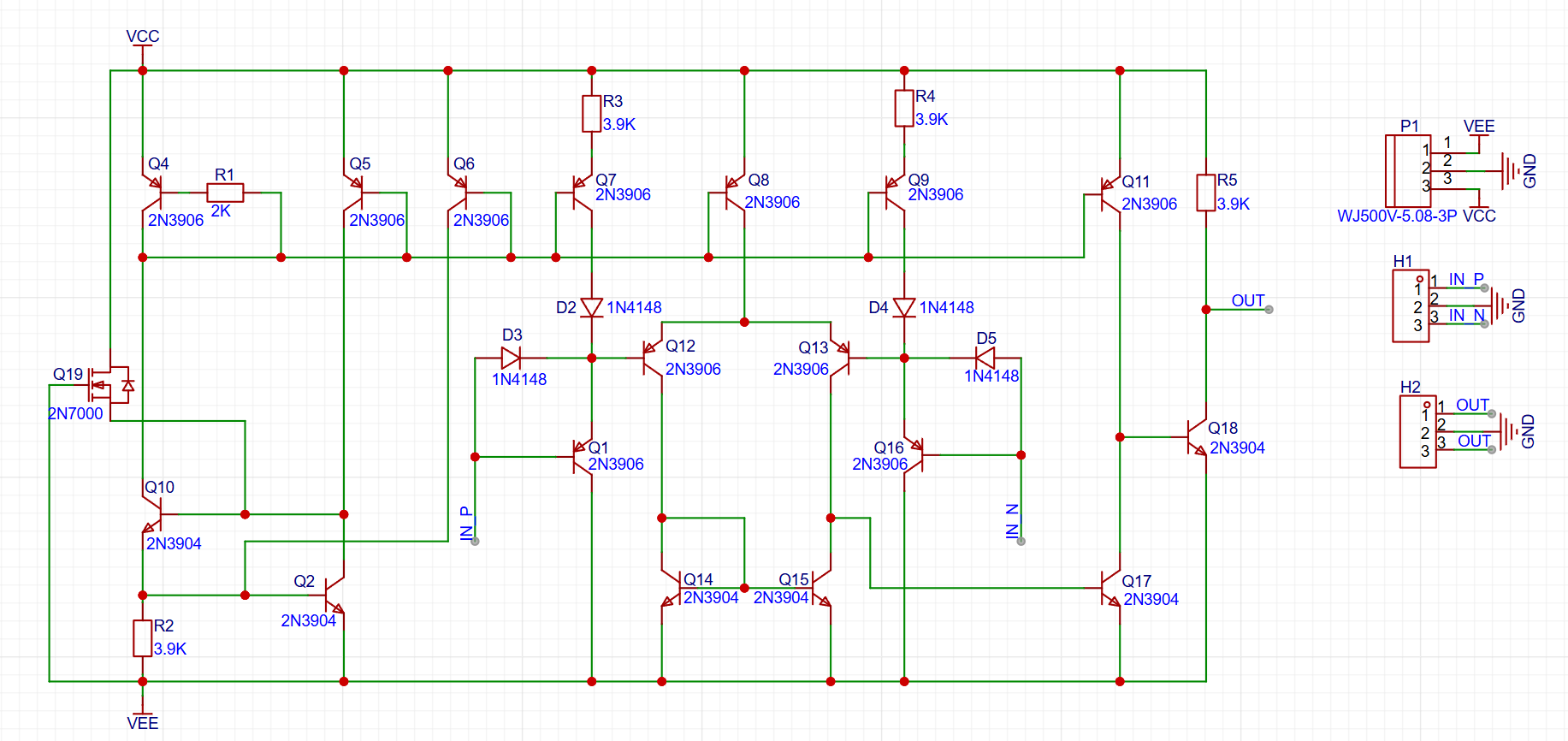
Task: Select the Q10 transistor symbol
Action: 152,514
